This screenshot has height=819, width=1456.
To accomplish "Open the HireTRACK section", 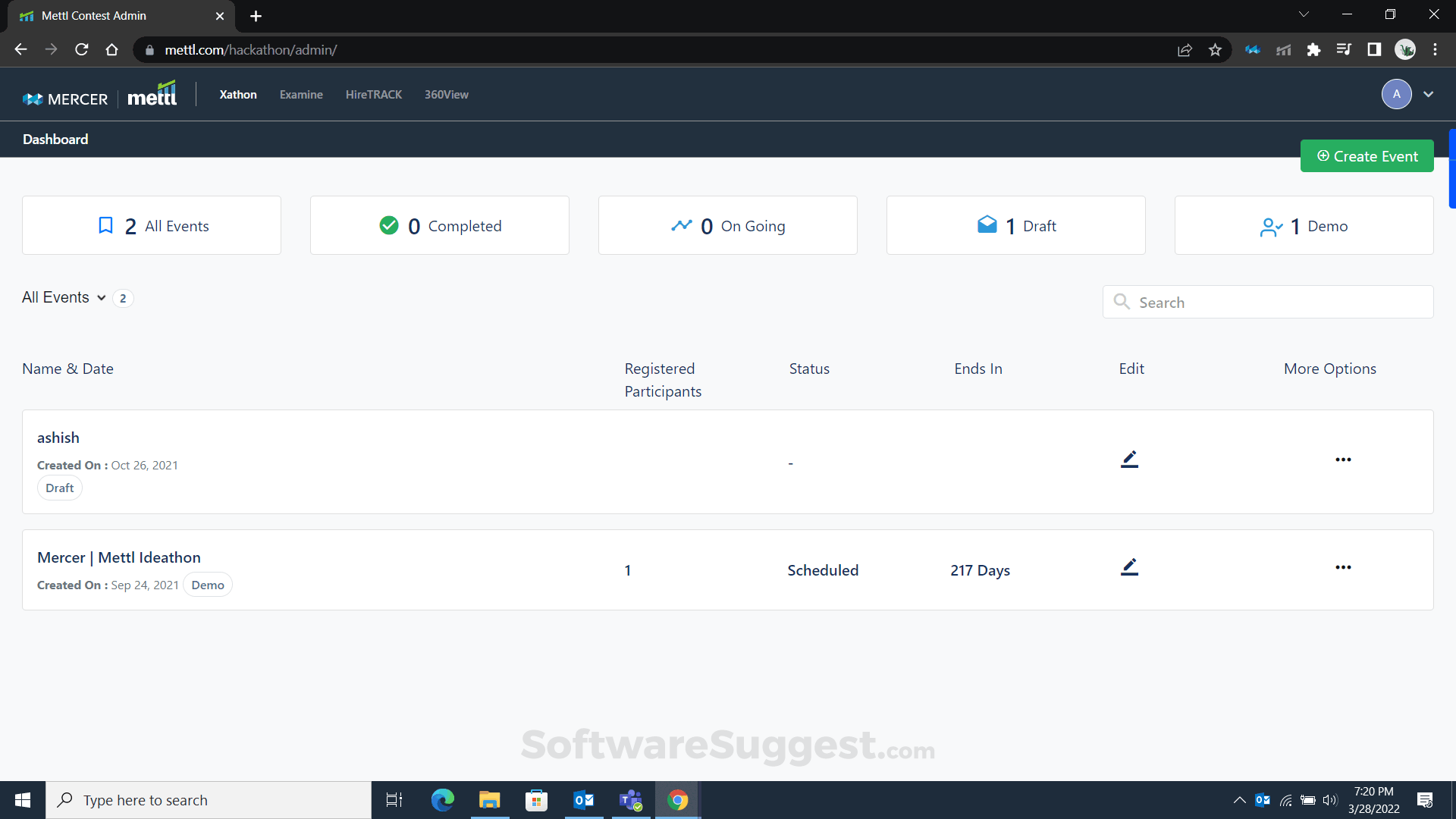I will [373, 94].
